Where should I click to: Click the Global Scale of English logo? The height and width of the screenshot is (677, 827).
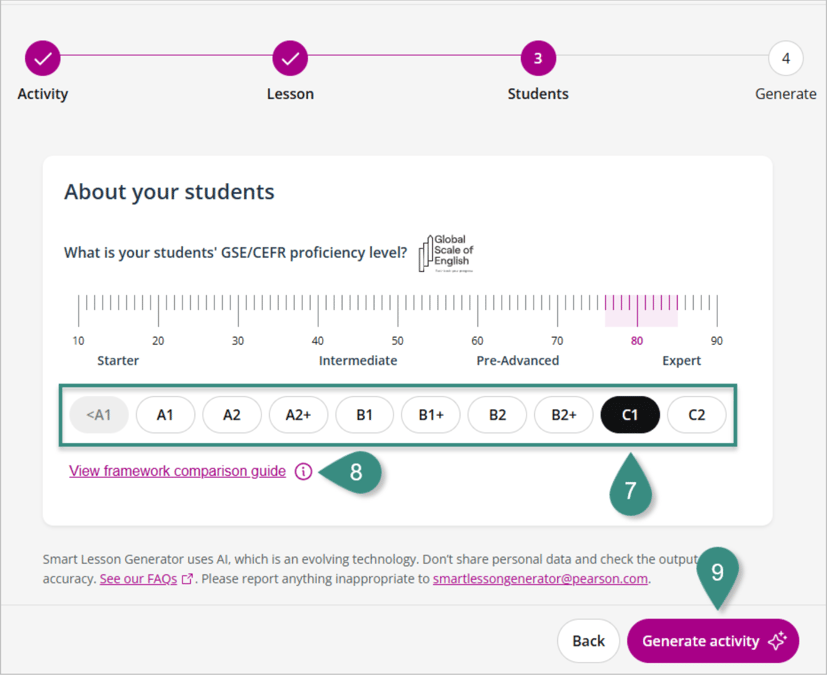(446, 254)
